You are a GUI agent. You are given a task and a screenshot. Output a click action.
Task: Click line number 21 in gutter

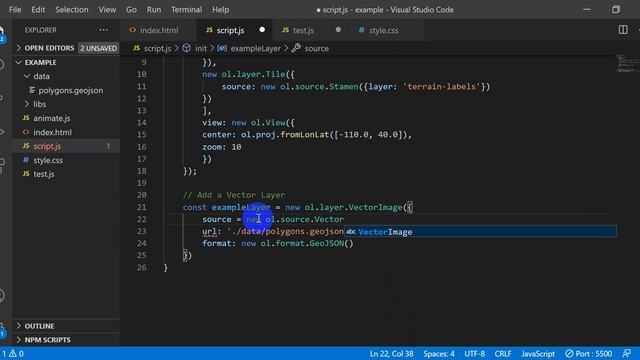click(141, 207)
